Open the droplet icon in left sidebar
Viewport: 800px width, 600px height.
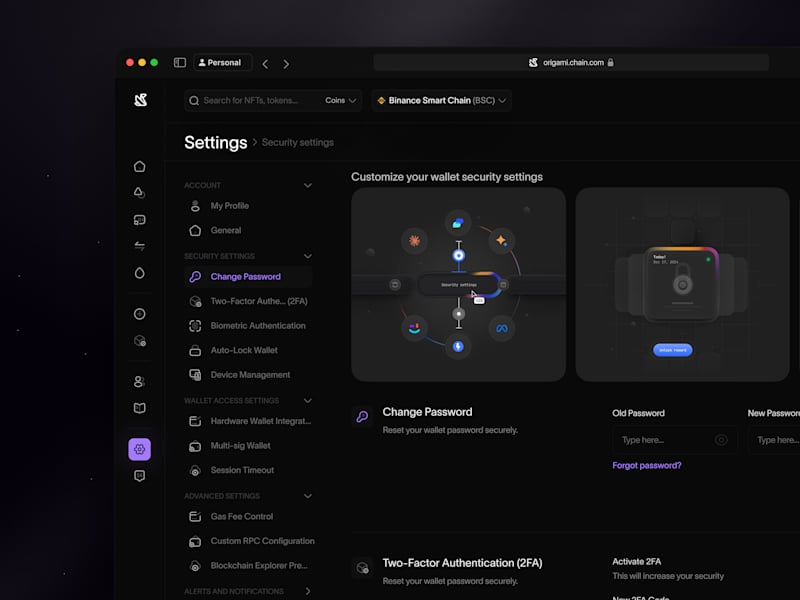pos(139,273)
